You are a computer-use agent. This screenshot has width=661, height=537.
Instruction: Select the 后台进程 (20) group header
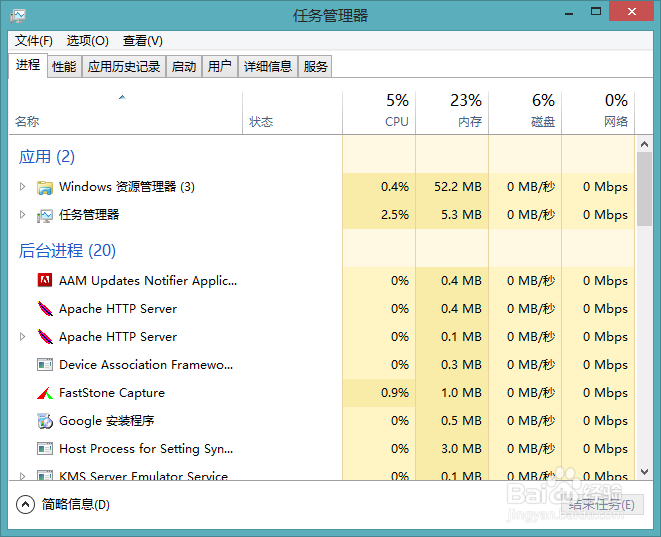point(67,251)
